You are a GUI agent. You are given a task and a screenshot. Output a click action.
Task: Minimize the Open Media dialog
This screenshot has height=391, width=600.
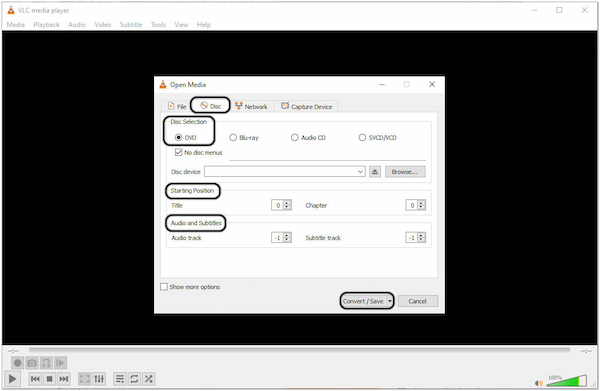pos(382,84)
